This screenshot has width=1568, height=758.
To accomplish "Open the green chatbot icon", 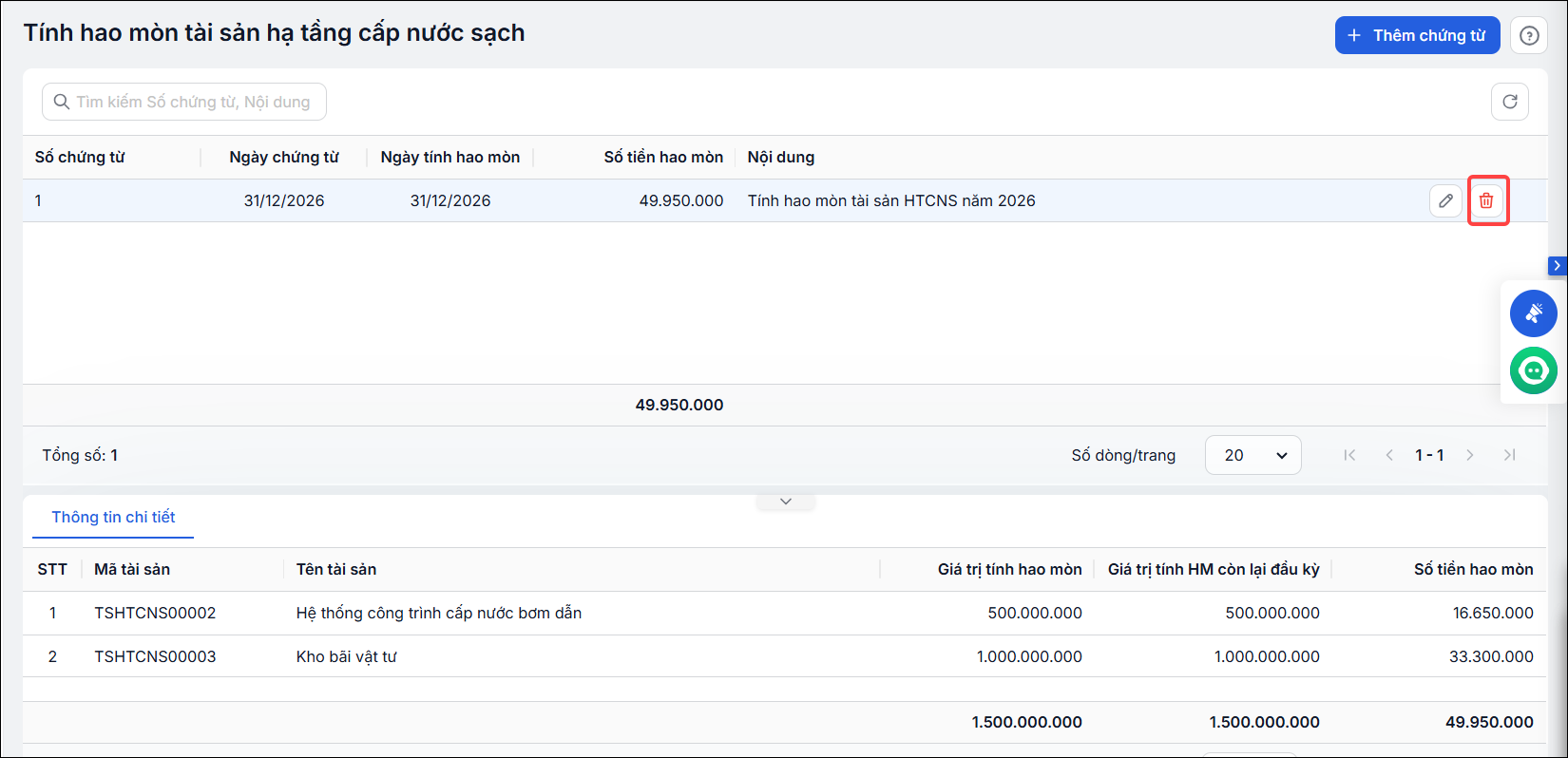I will pos(1533,370).
